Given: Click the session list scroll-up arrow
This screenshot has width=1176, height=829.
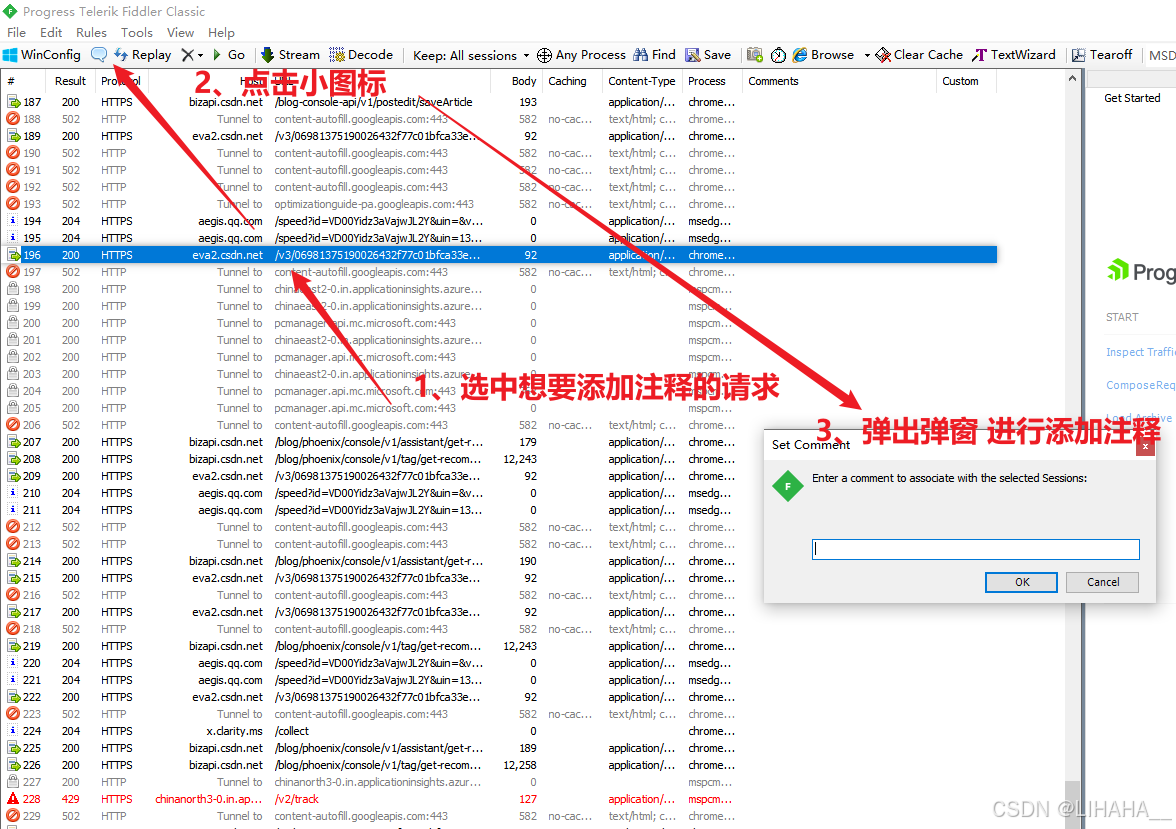Looking at the screenshot, I should coord(1072,78).
